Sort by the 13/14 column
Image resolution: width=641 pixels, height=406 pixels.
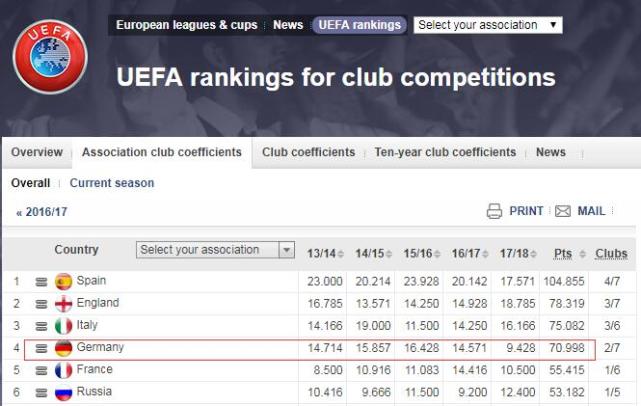326,254
